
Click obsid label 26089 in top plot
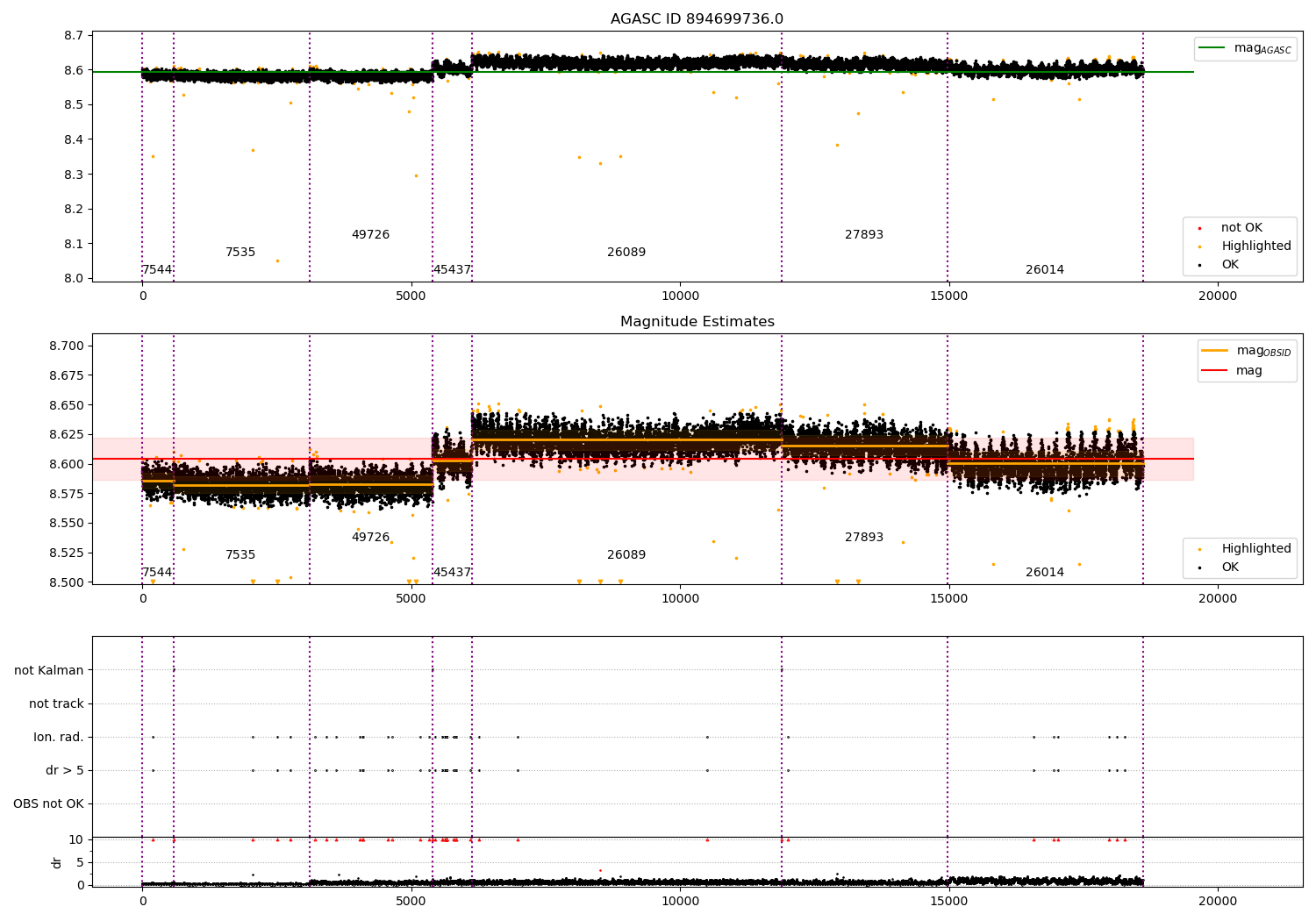(x=626, y=253)
